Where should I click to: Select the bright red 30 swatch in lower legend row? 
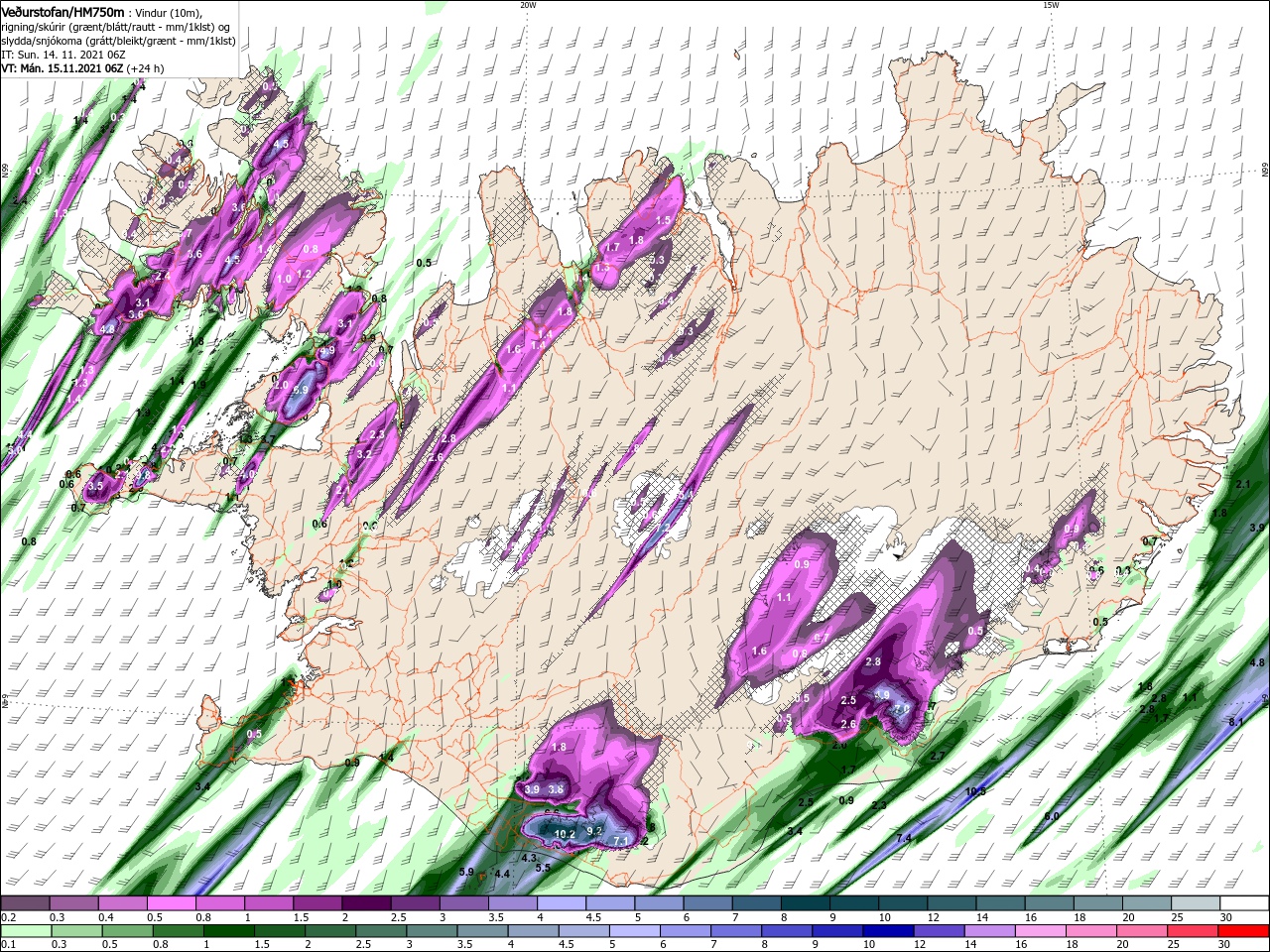1244,931
